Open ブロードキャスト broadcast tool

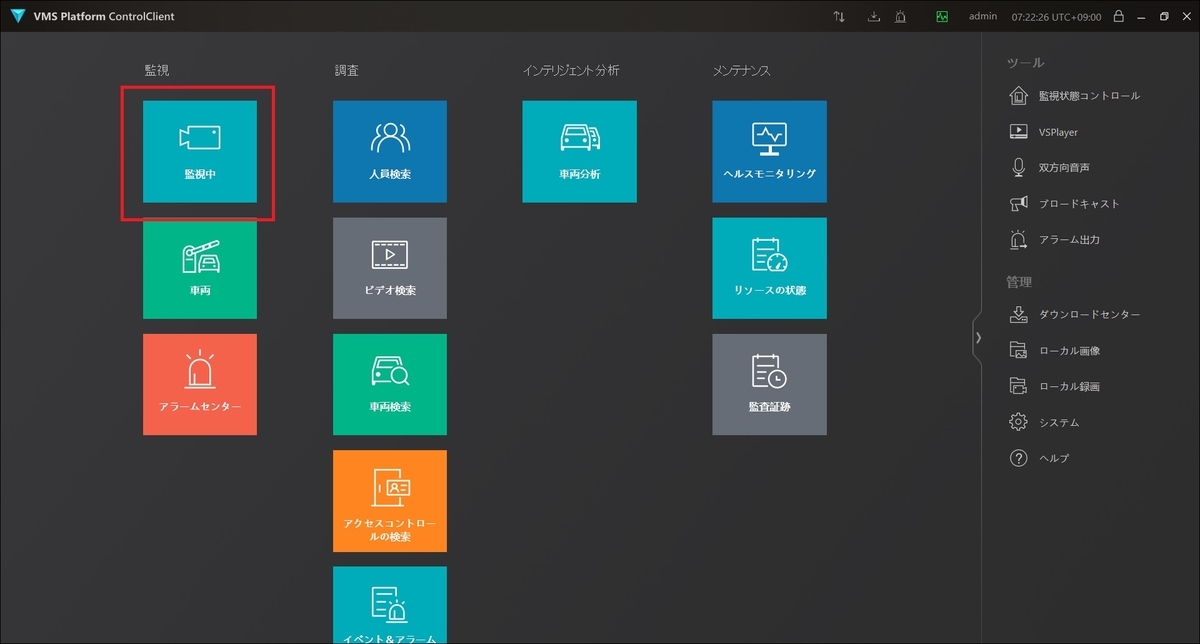tap(1065, 204)
